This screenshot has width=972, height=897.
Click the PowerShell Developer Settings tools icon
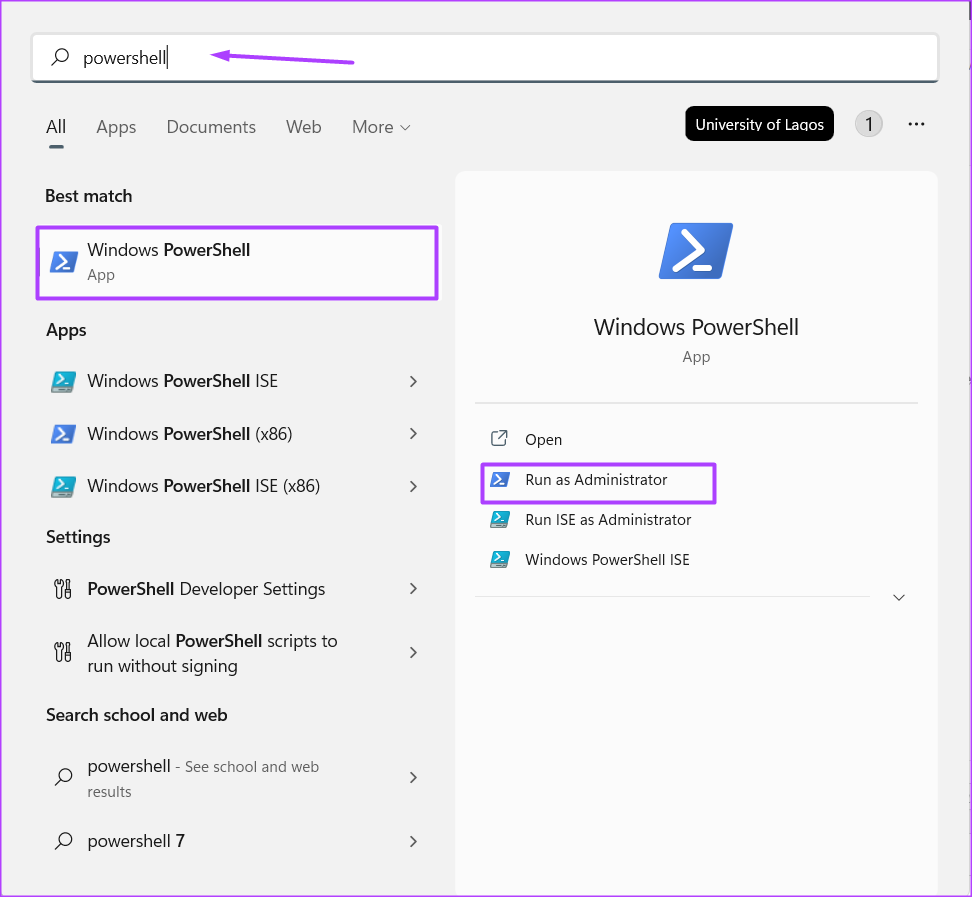(x=63, y=589)
